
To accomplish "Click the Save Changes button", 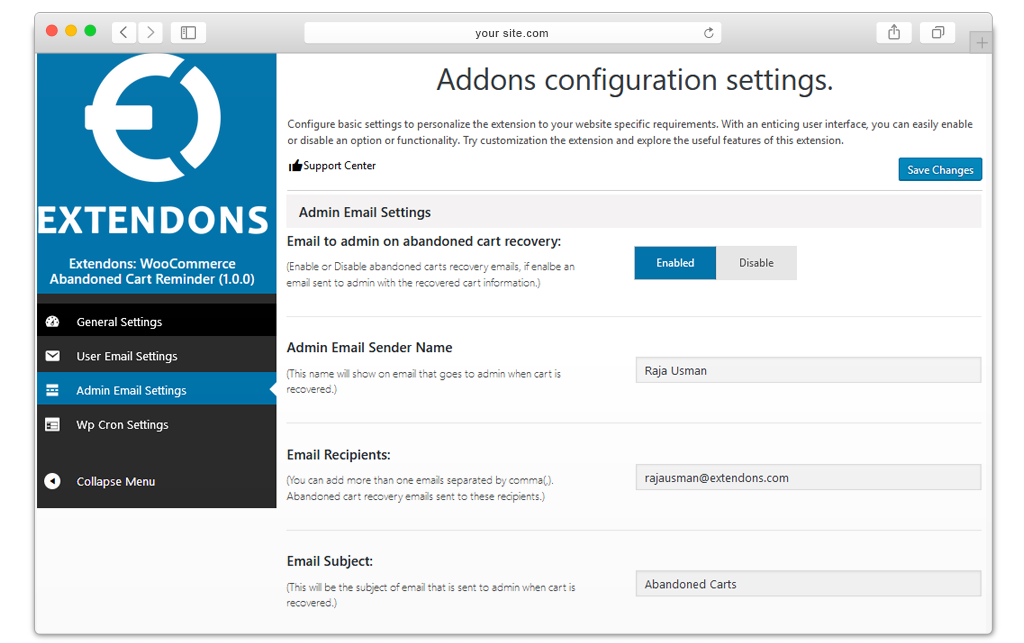I will pos(940,170).
